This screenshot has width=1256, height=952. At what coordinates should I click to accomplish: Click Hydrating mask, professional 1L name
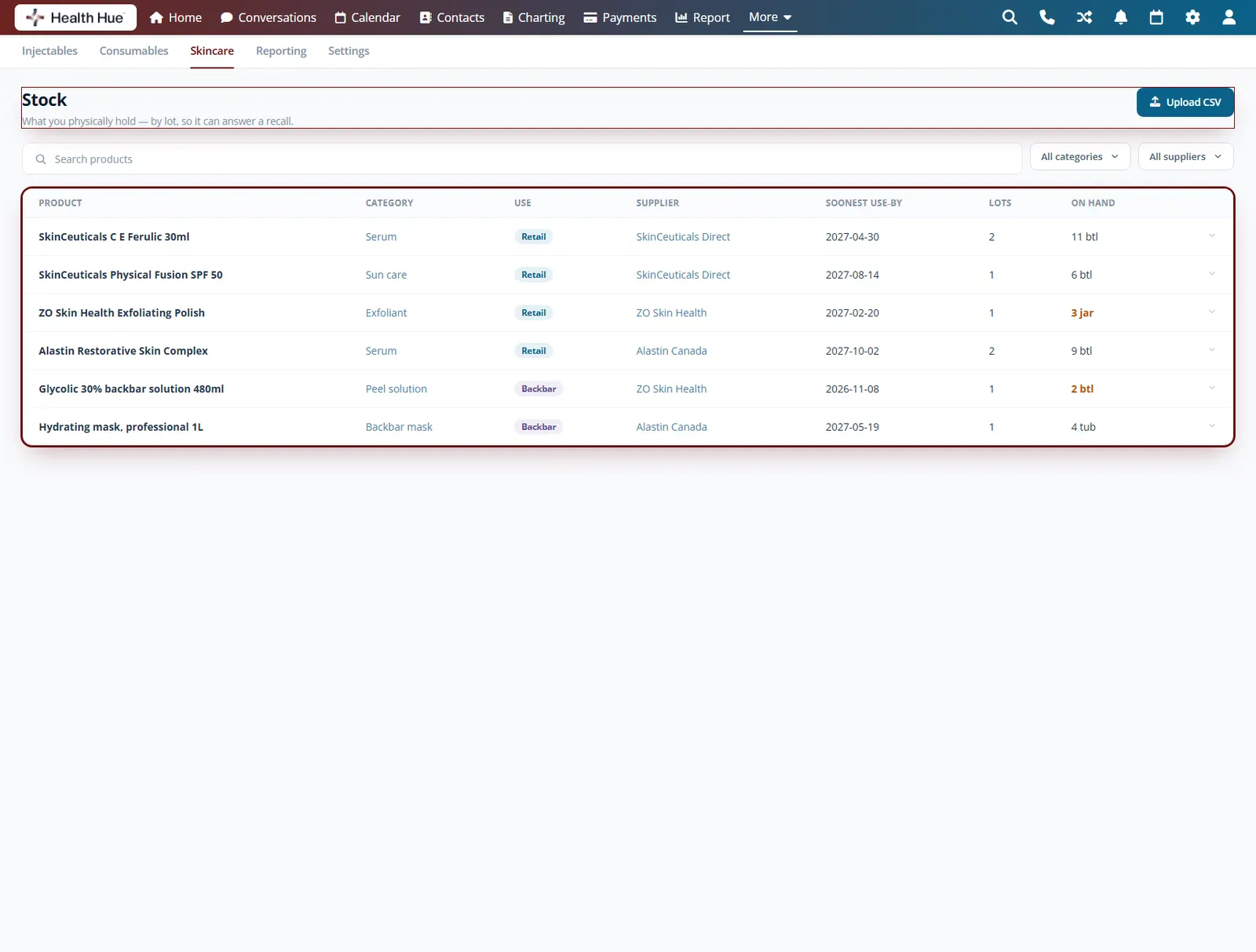click(x=121, y=427)
